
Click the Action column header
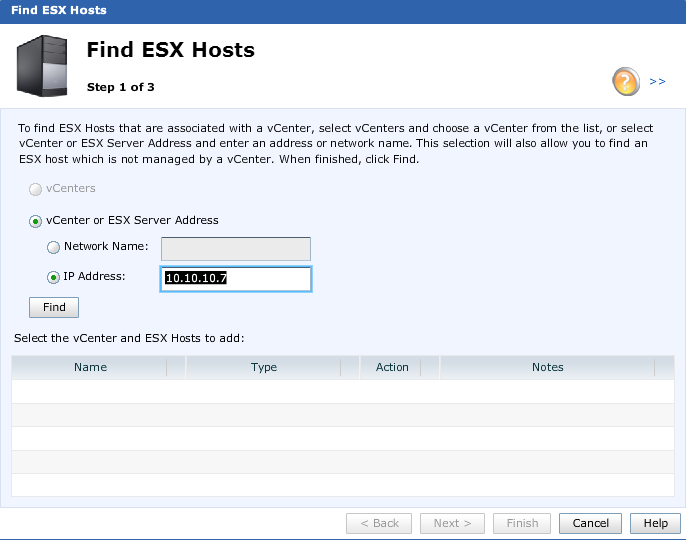392,367
